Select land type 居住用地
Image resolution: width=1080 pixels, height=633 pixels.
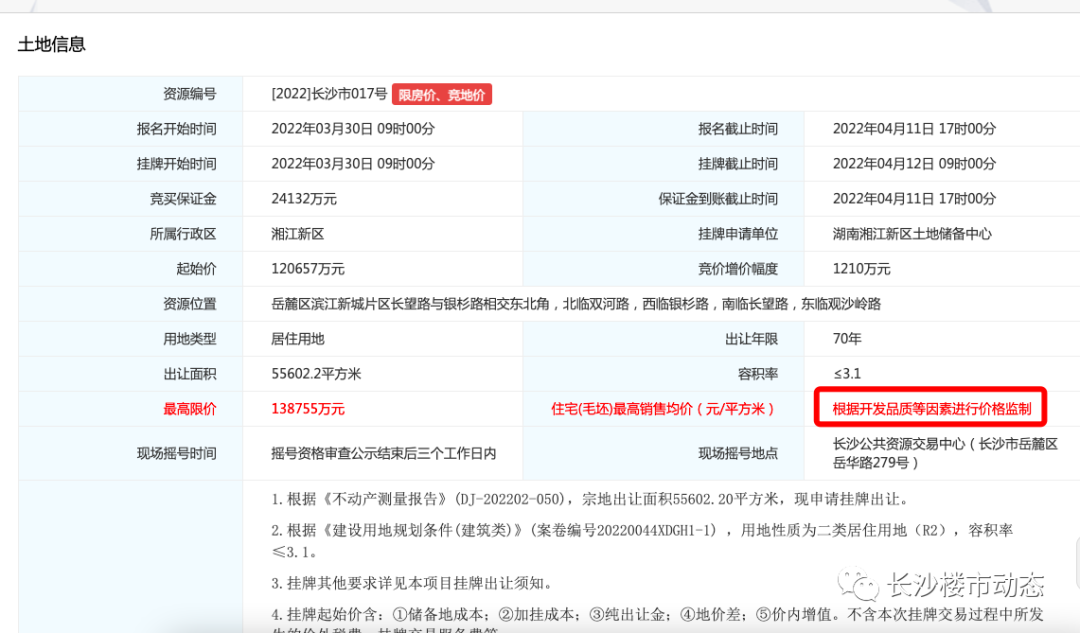pyautogui.click(x=298, y=339)
